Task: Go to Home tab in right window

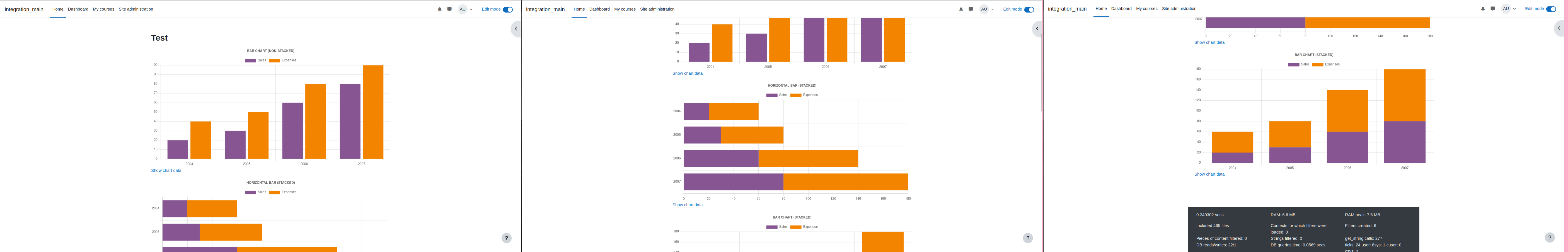Action: coord(1101,9)
